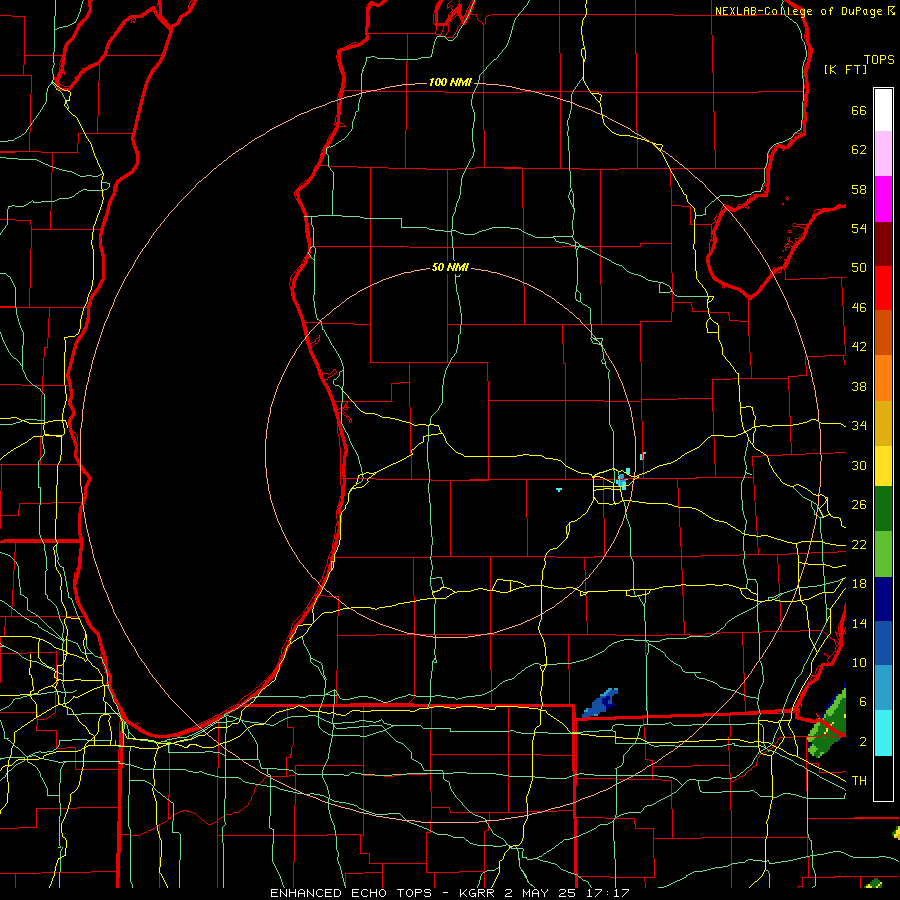Click the (K FT) units label
900x900 pixels.
(x=845, y=69)
